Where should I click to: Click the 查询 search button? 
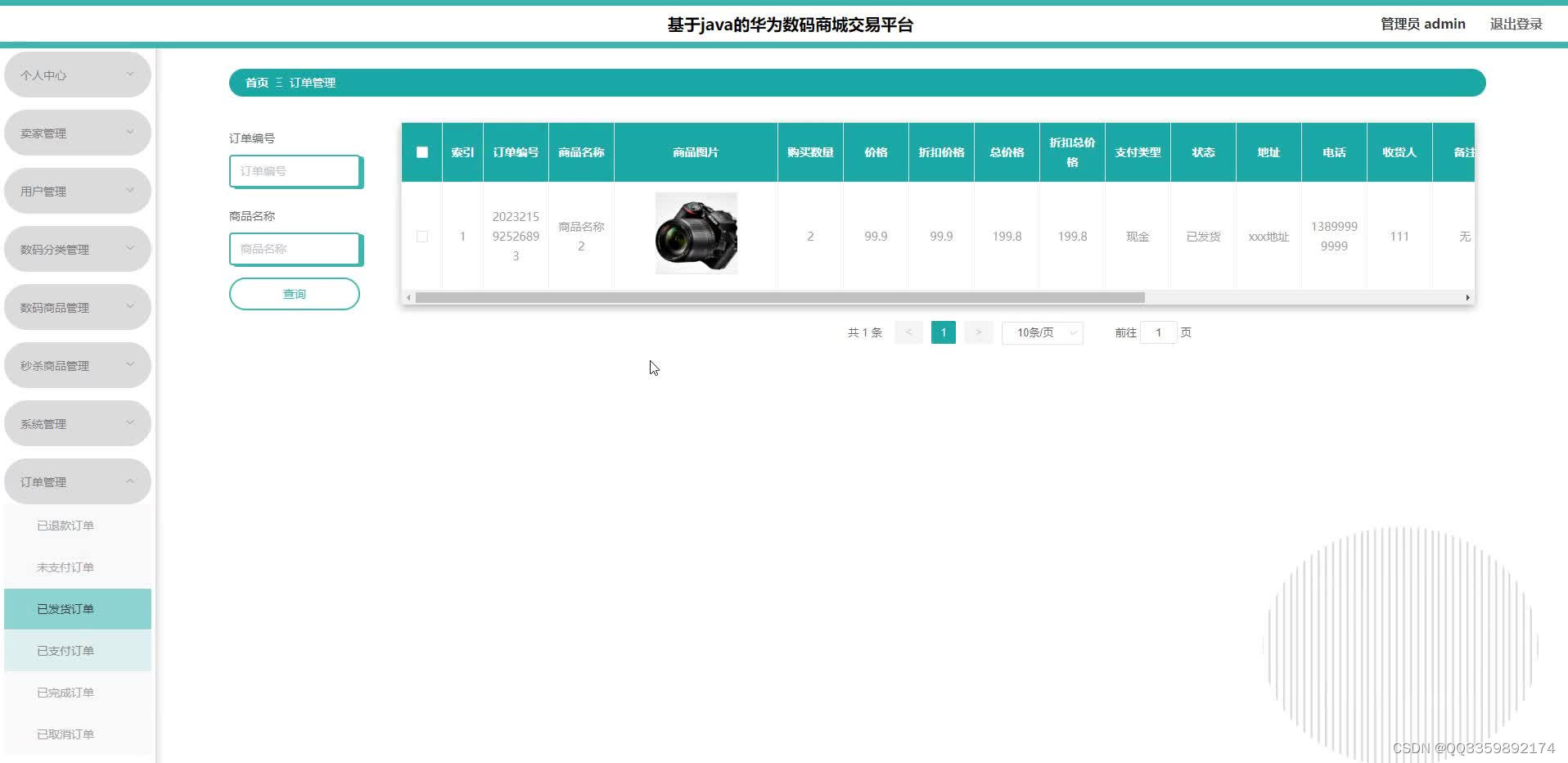295,294
